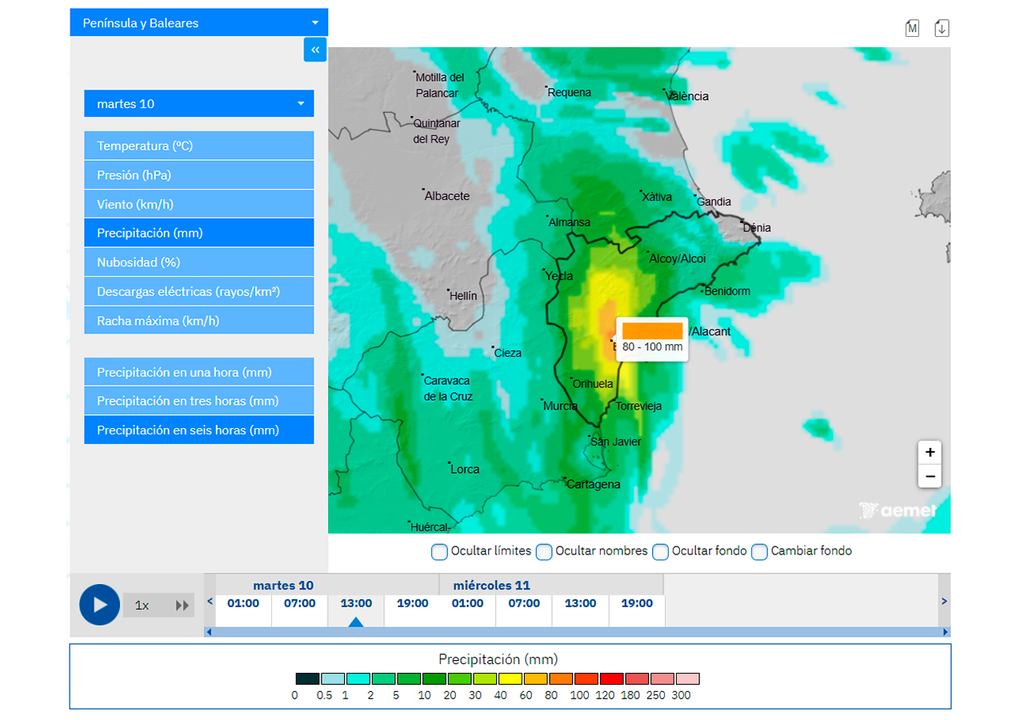Download the map image
Image resolution: width=1024 pixels, height=720 pixels.
(941, 28)
